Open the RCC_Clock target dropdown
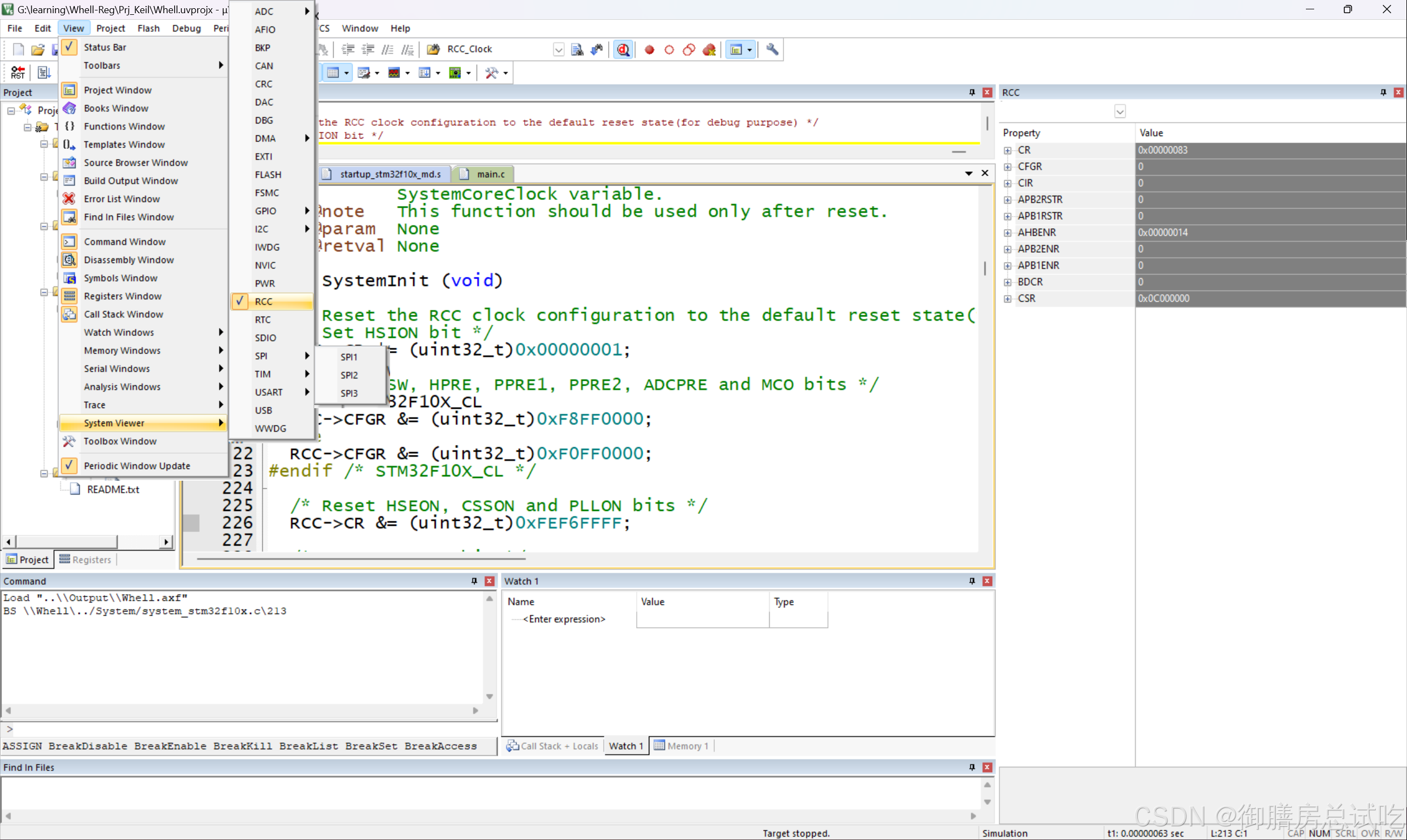The height and width of the screenshot is (840, 1407). click(x=558, y=49)
